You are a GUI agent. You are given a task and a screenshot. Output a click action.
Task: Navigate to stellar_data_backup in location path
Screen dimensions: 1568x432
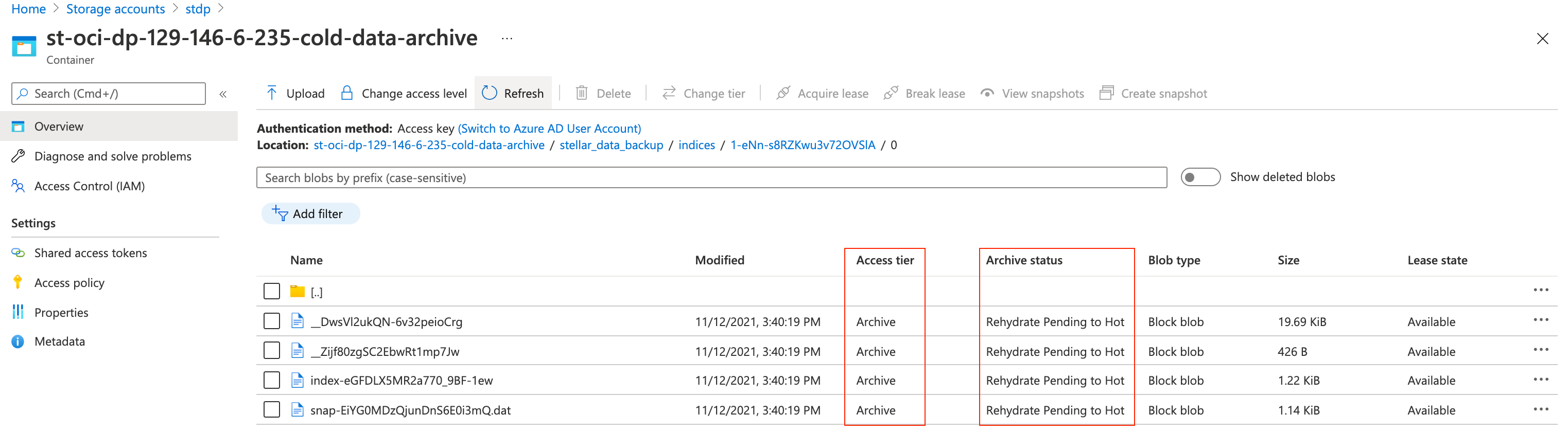pos(611,145)
